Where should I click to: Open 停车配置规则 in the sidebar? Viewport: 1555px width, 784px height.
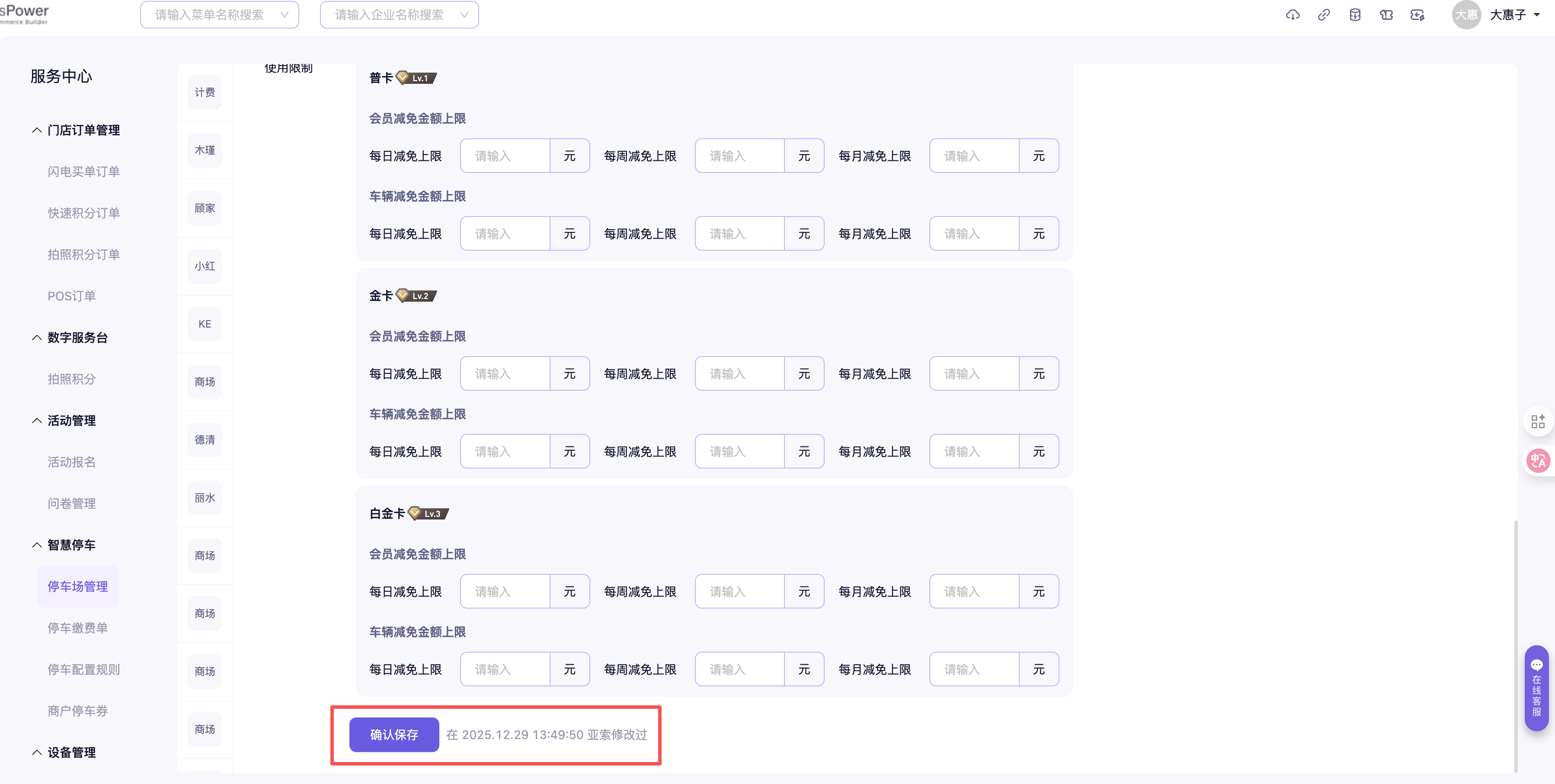click(83, 669)
